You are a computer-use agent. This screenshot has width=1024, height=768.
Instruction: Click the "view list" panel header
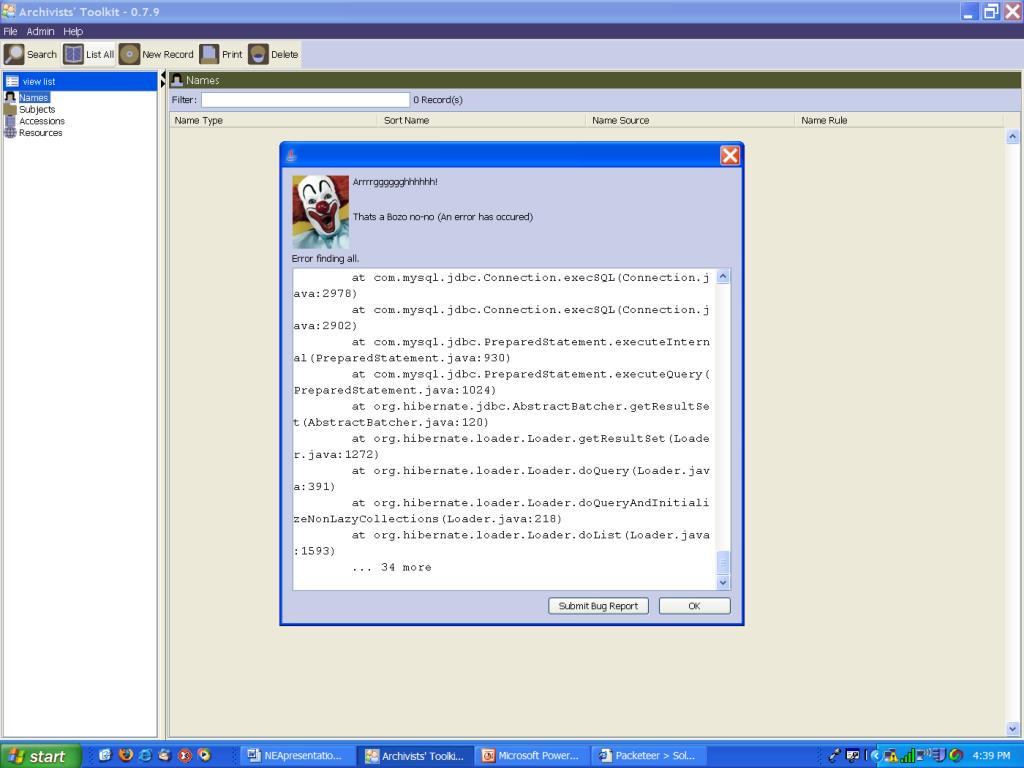tap(80, 81)
